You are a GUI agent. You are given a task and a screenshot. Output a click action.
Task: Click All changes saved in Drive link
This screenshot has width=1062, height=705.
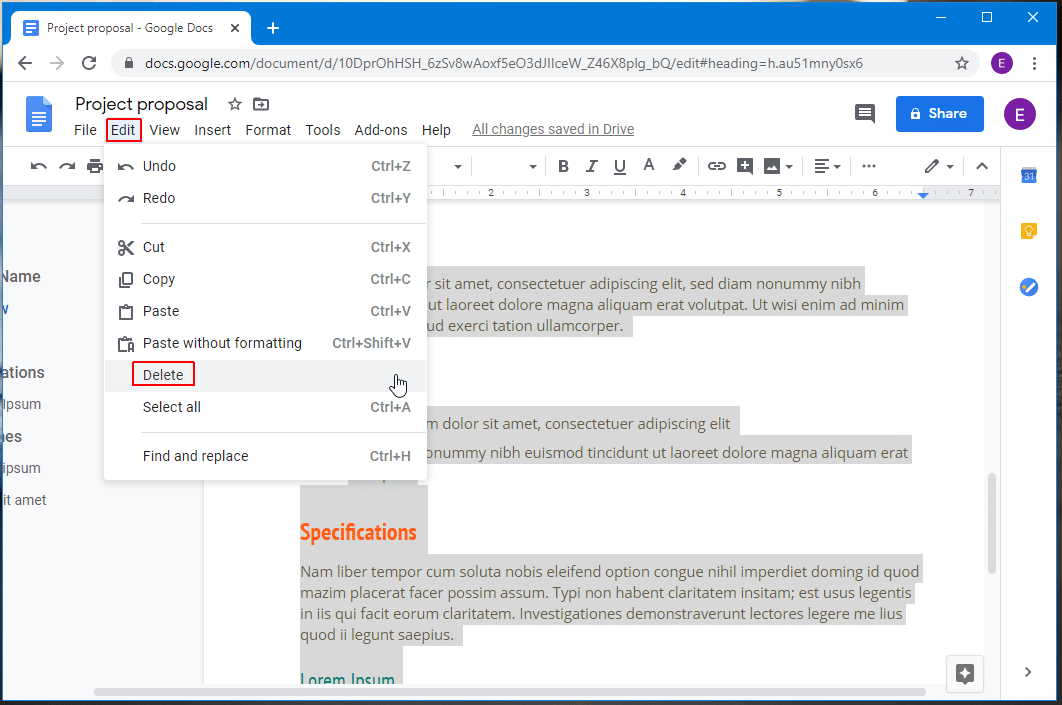pyautogui.click(x=553, y=129)
